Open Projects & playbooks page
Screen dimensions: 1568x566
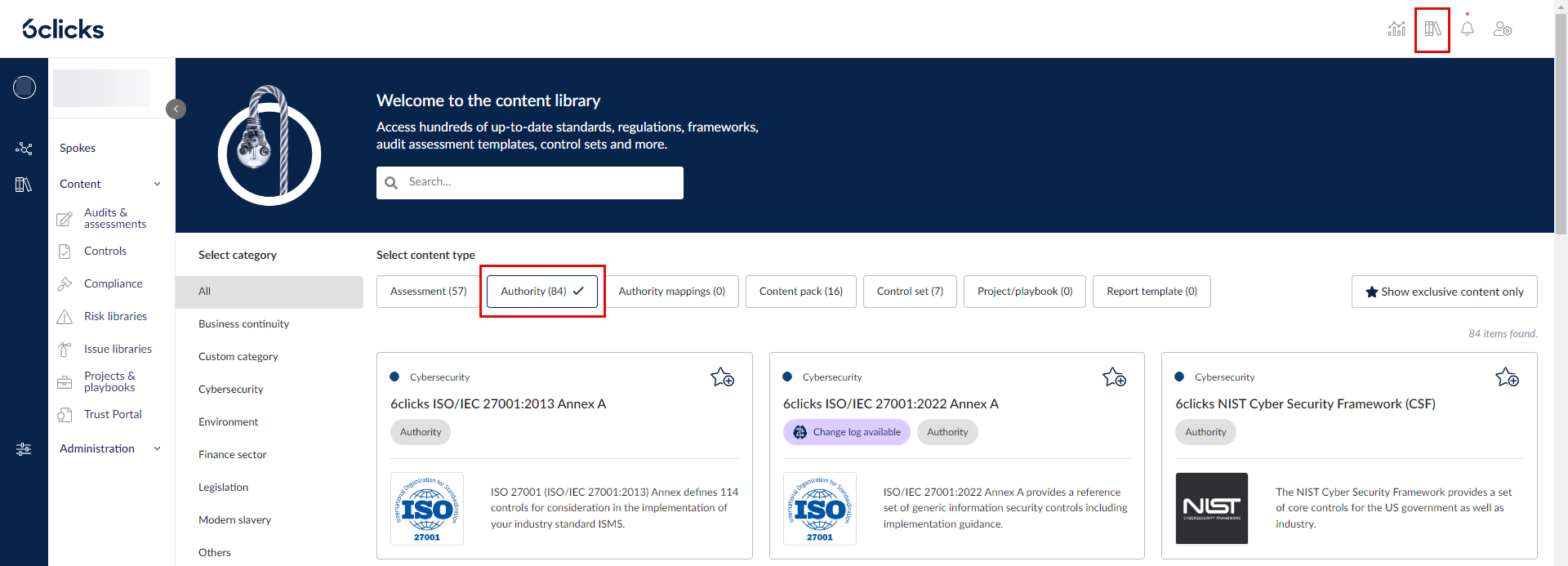109,381
